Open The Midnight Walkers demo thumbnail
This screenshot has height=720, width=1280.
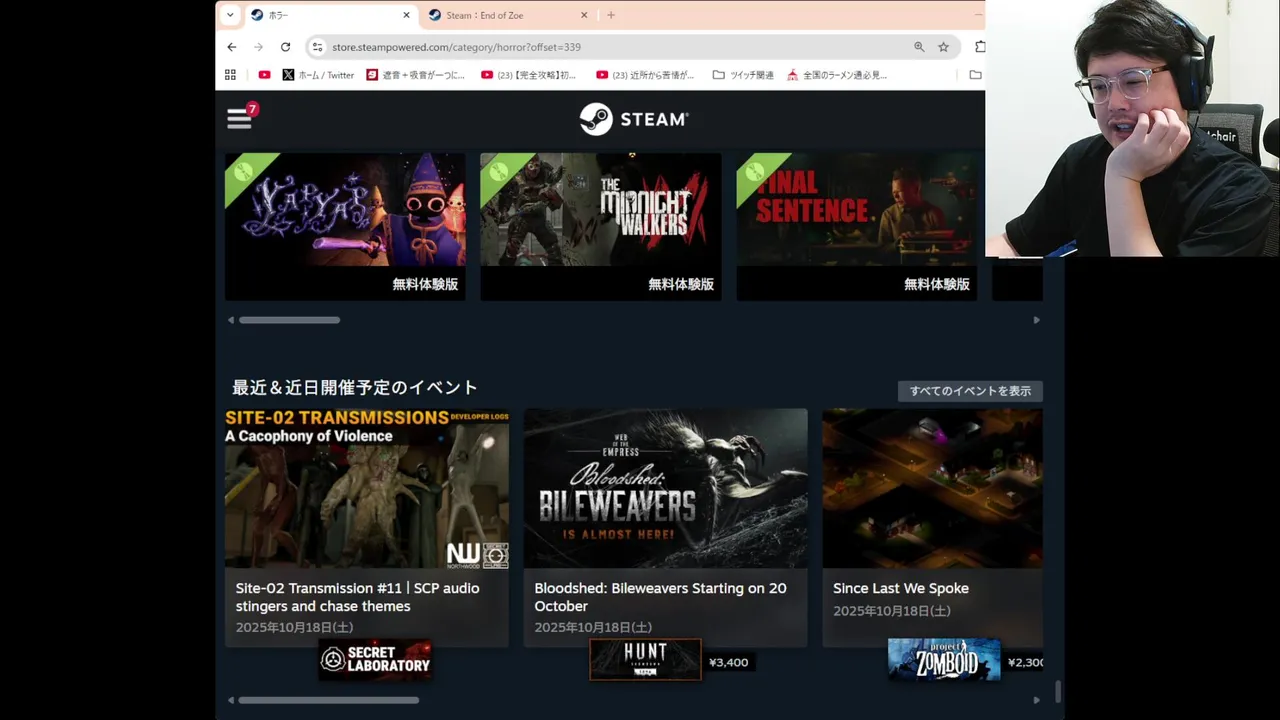point(601,209)
